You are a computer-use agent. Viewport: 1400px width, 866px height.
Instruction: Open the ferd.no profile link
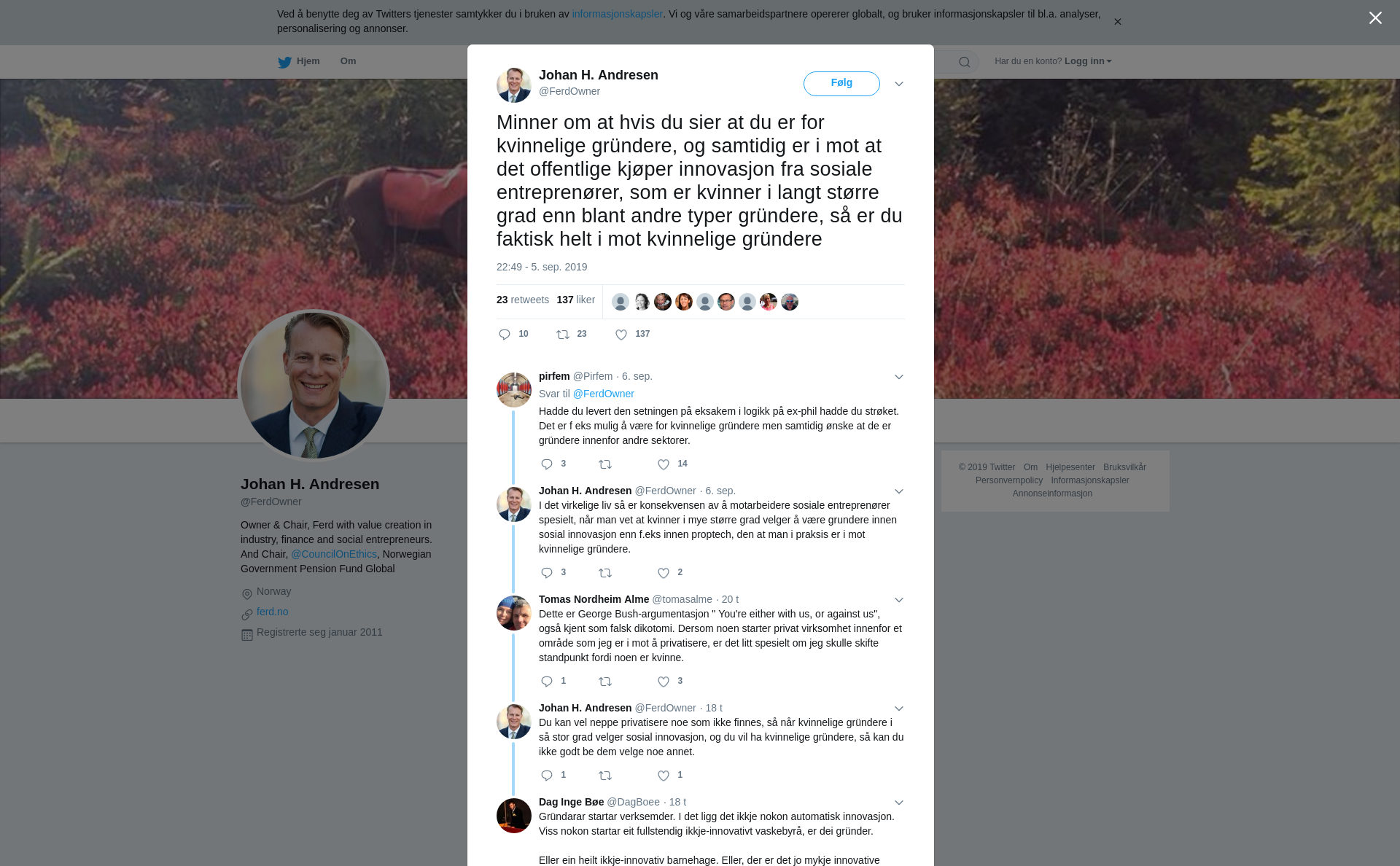point(272,612)
